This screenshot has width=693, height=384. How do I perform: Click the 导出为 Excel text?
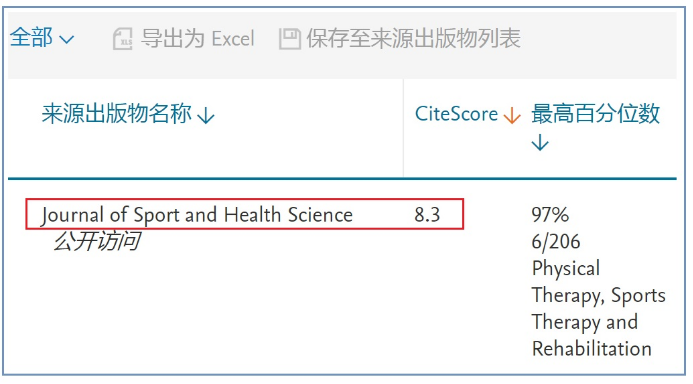click(x=198, y=38)
